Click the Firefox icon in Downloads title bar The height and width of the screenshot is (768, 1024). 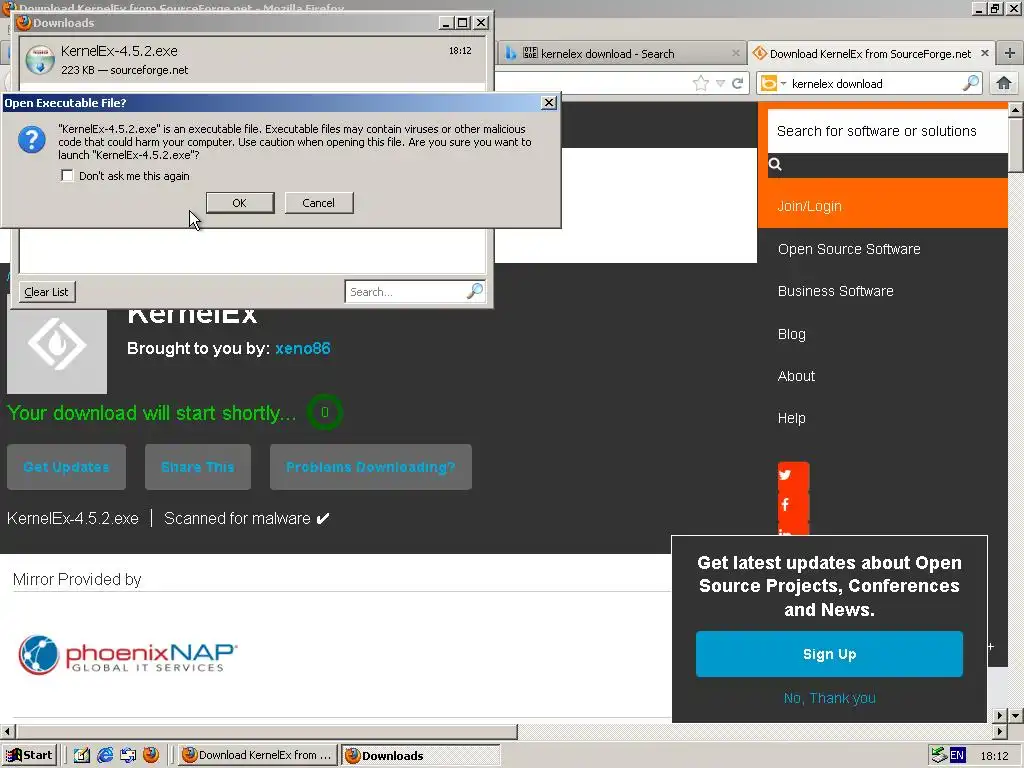coord(24,22)
